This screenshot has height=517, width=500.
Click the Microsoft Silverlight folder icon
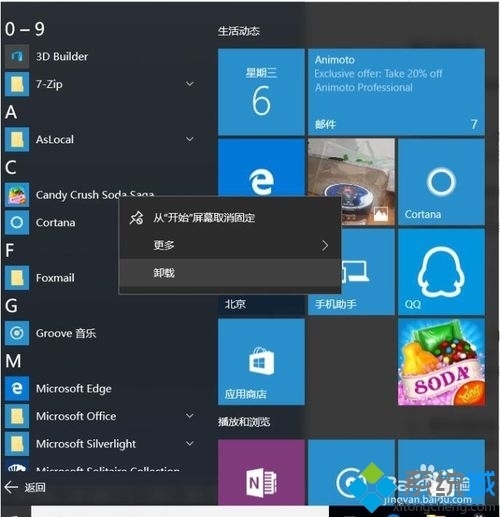tap(17, 444)
